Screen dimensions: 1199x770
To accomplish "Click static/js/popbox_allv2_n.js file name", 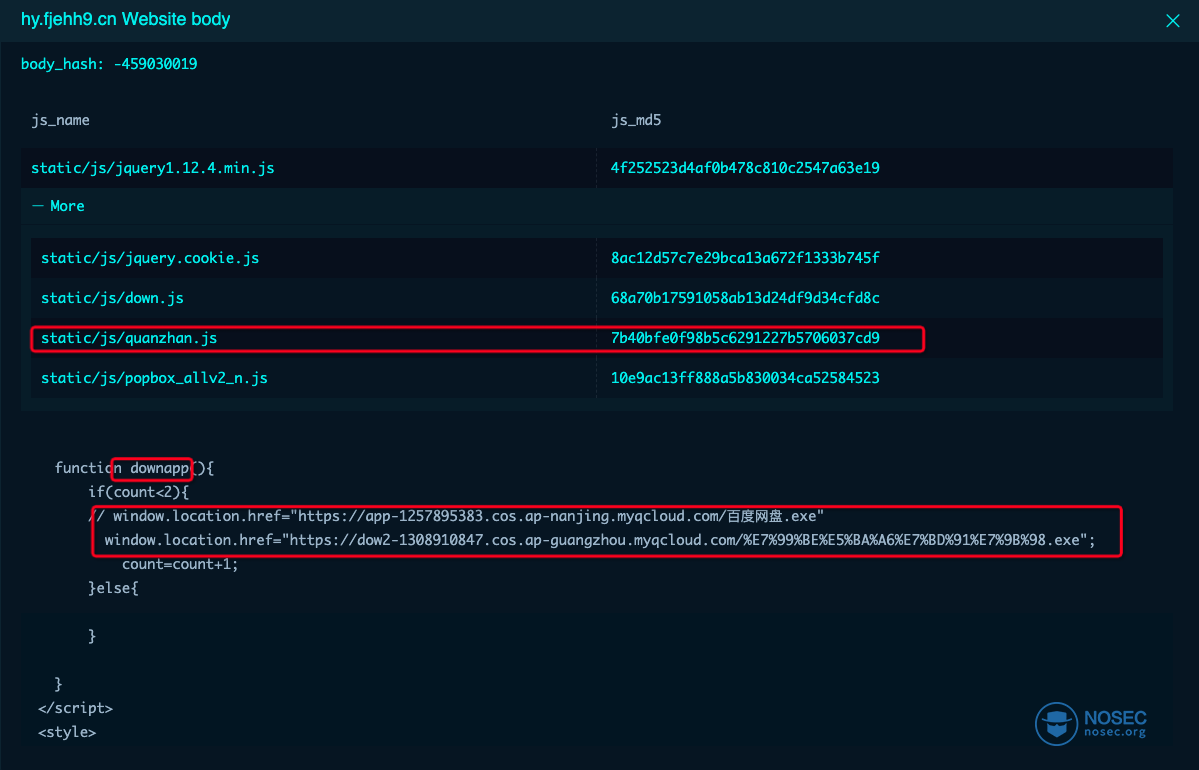I will (154, 378).
